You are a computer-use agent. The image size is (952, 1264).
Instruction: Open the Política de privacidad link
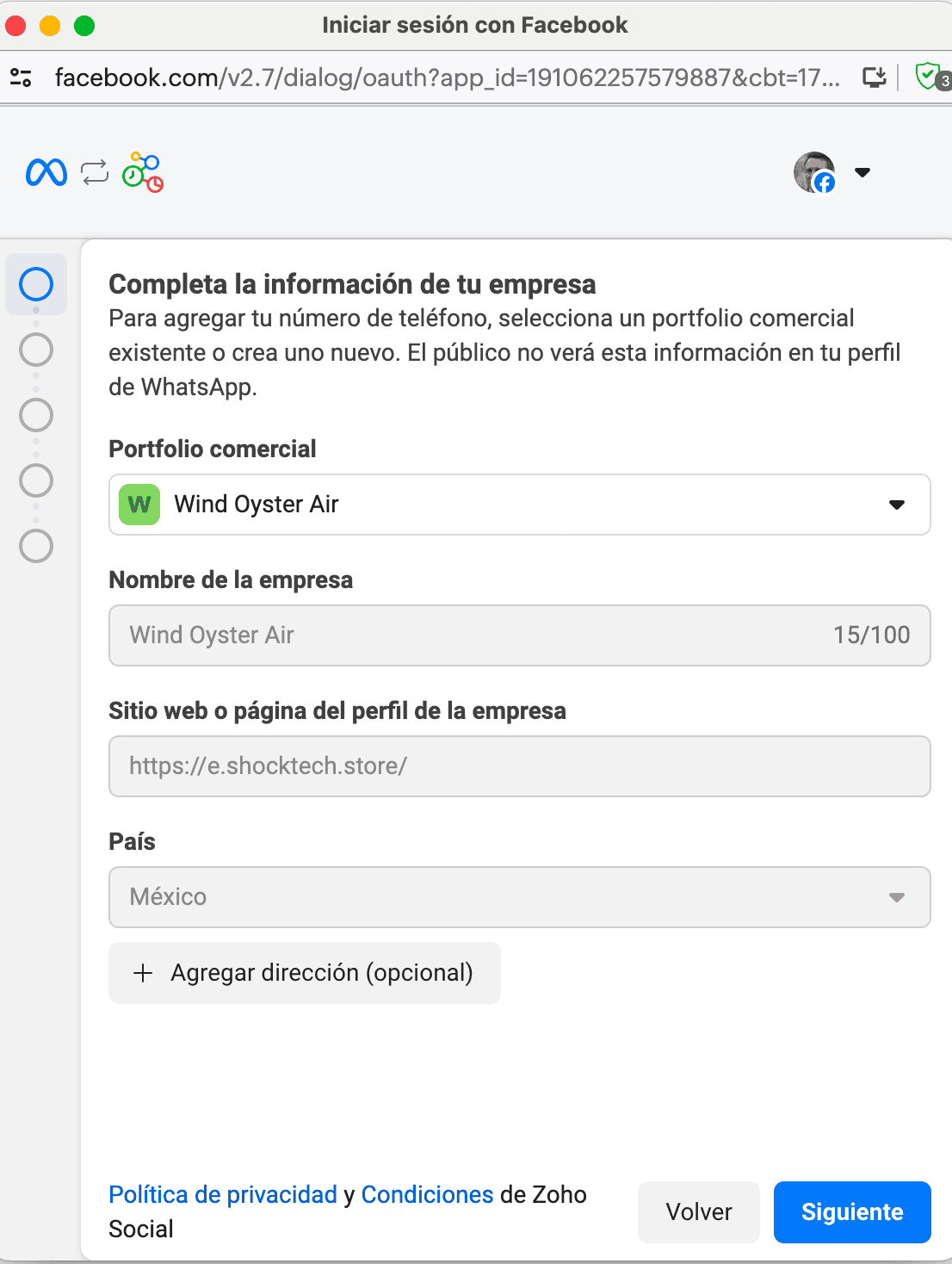click(x=223, y=1194)
